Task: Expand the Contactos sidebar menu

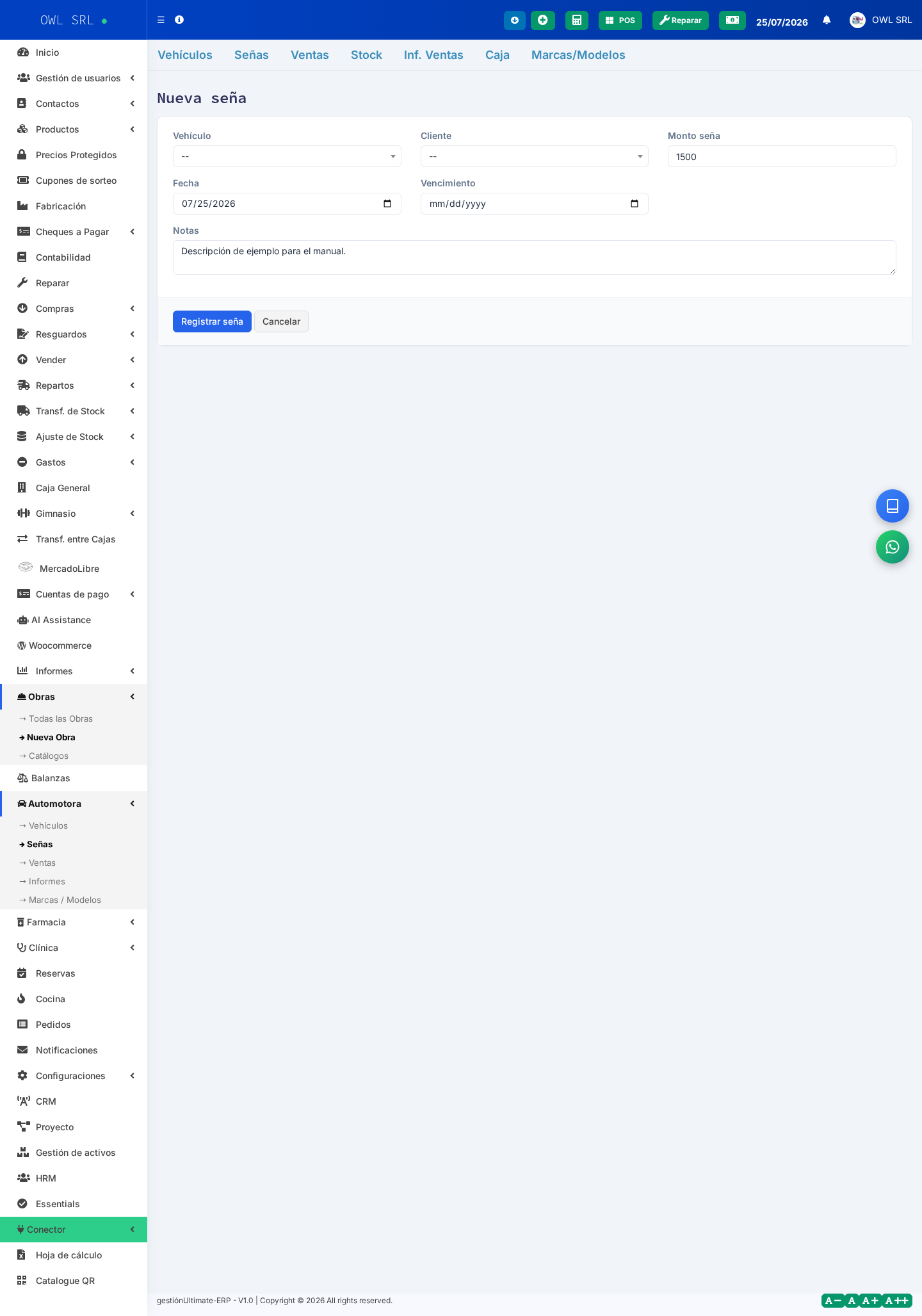Action: 74,104
